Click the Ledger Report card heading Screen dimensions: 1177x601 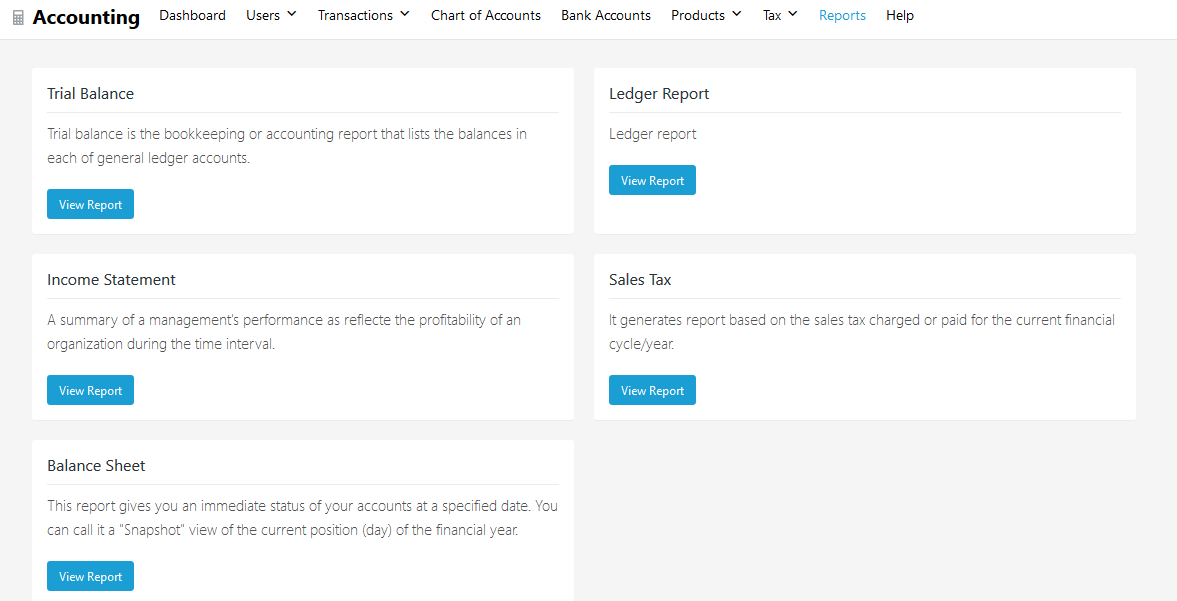click(659, 93)
